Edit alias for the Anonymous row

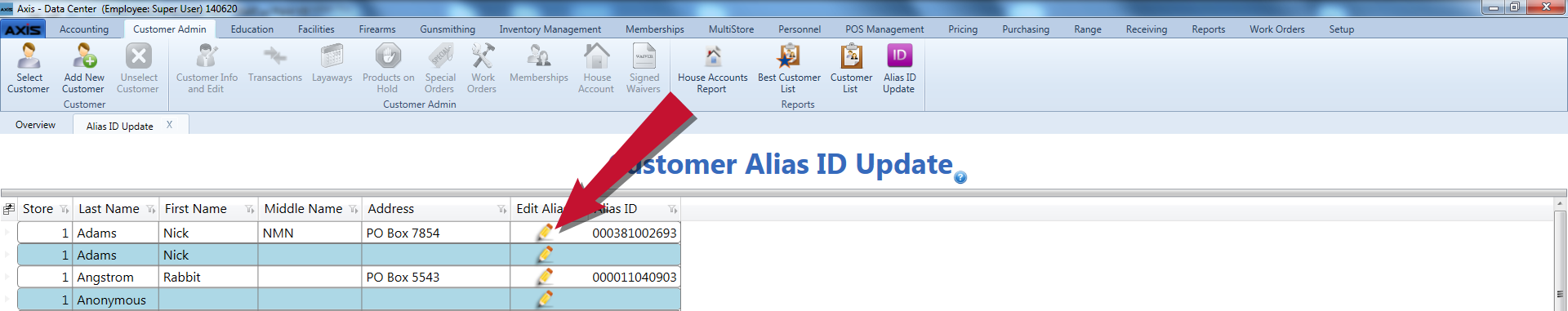tap(545, 299)
